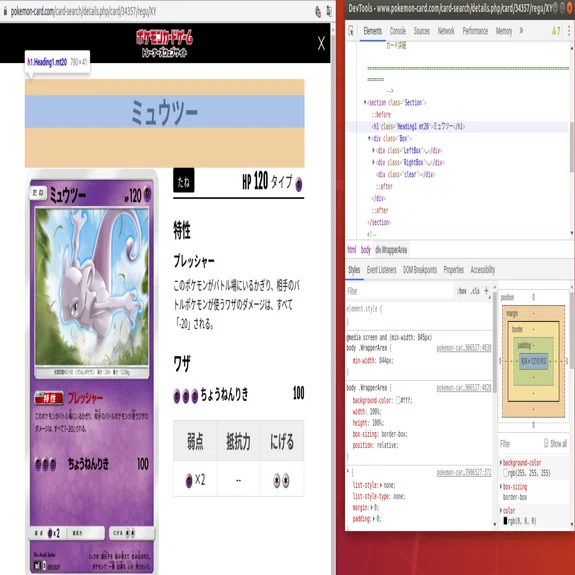The height and width of the screenshot is (575, 575).
Task: Select the div class clear node
Action: point(406,175)
